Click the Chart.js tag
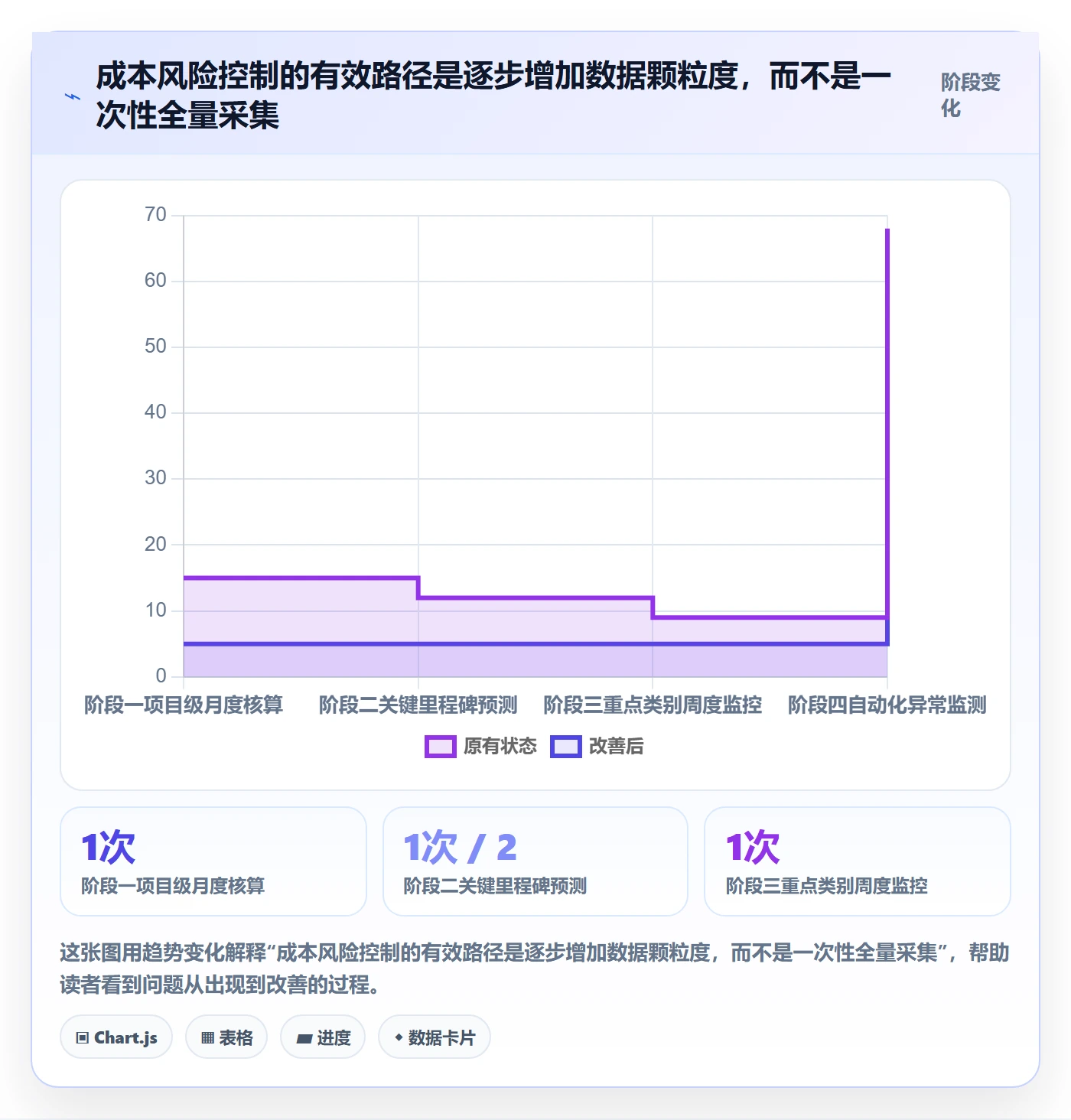Screen dimensions: 1071x1120 (x=116, y=1037)
